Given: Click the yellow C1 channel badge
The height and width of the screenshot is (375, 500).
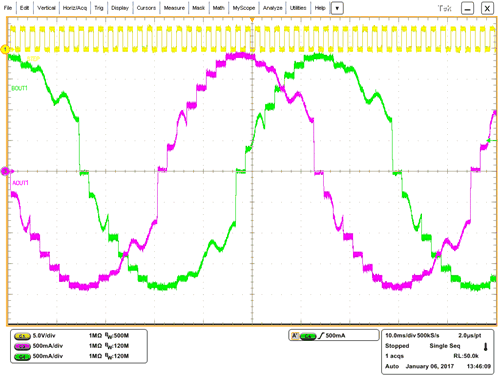Looking at the screenshot, I should (x=22, y=336).
